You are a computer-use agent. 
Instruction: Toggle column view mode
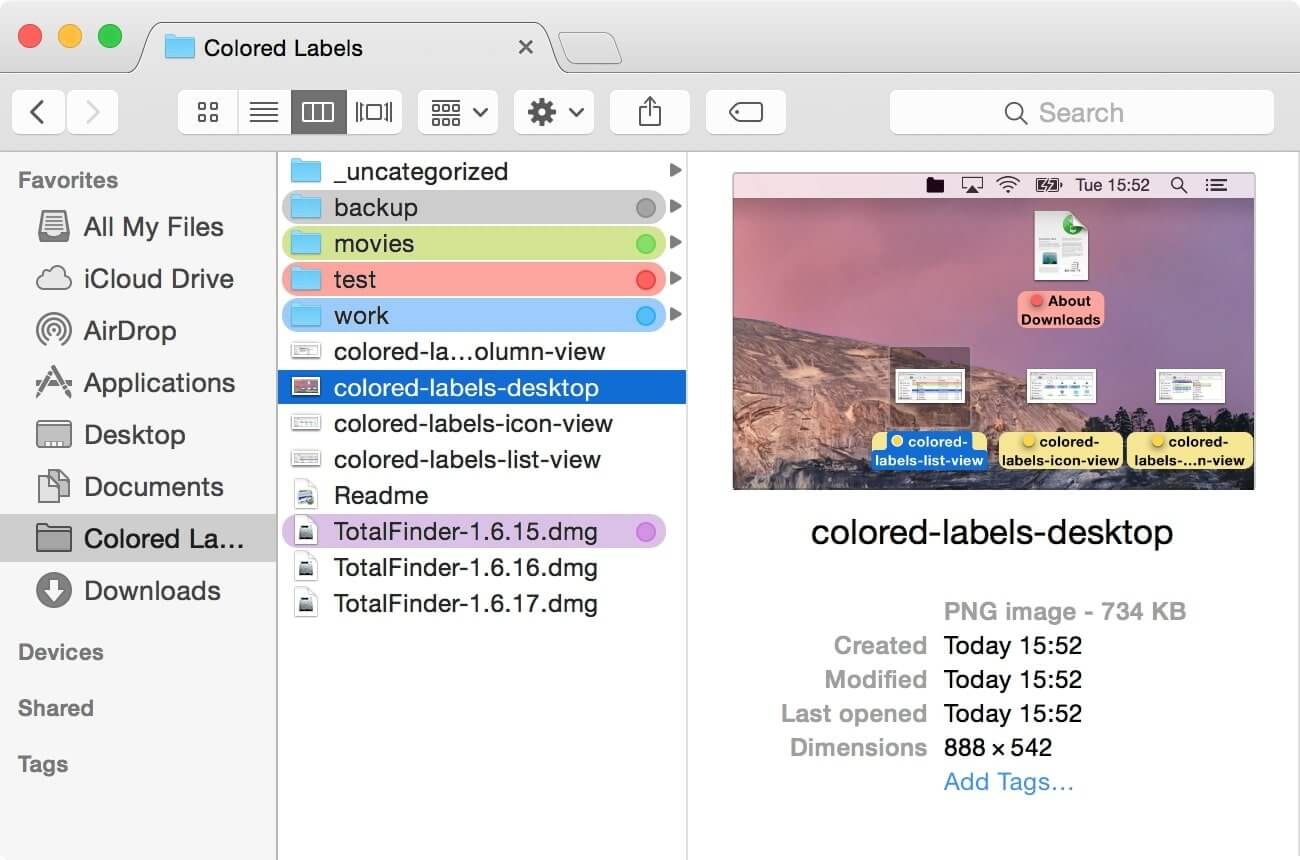(x=318, y=112)
